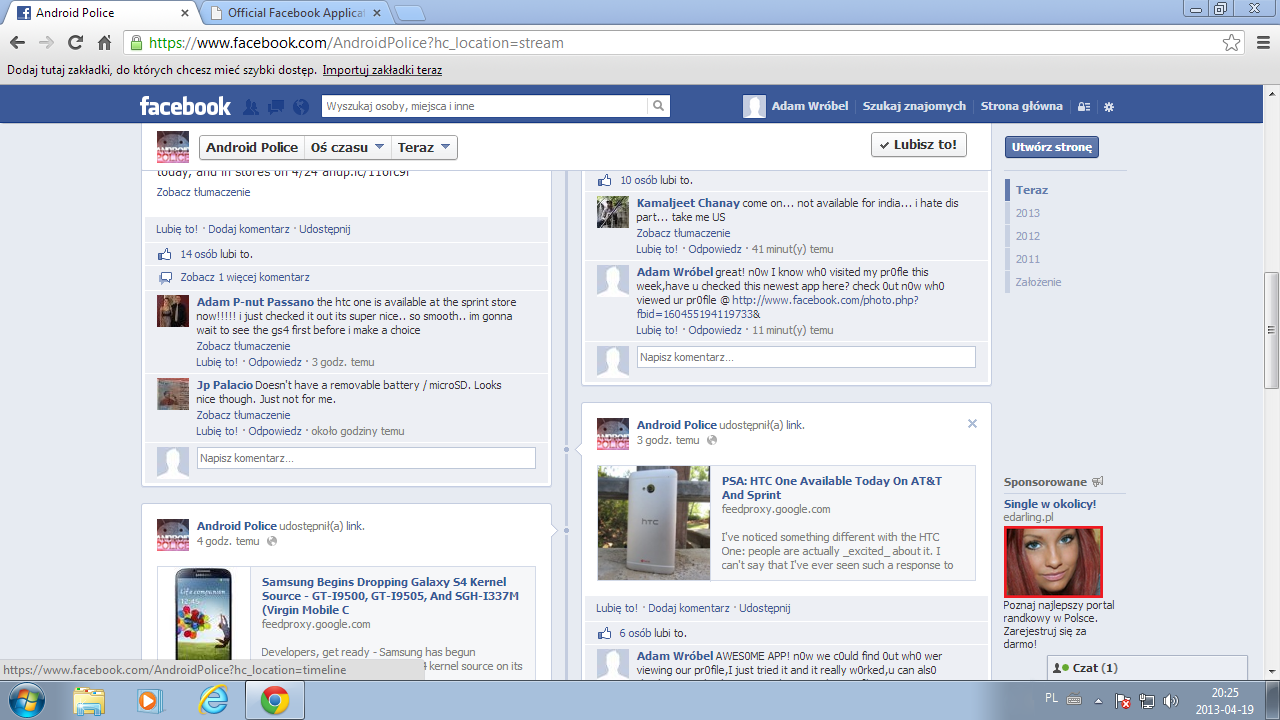Open Adam Wróbel's profile in header

(796, 106)
